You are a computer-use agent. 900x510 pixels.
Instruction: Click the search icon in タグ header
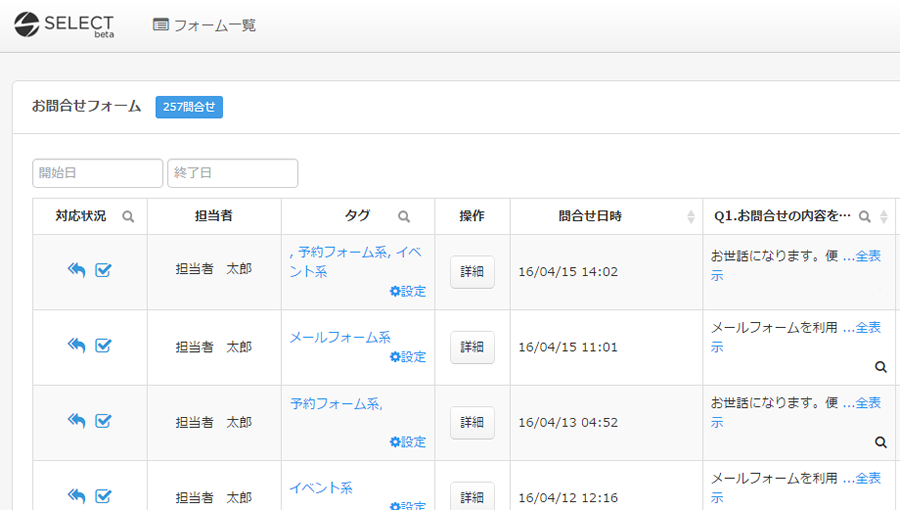coord(404,217)
